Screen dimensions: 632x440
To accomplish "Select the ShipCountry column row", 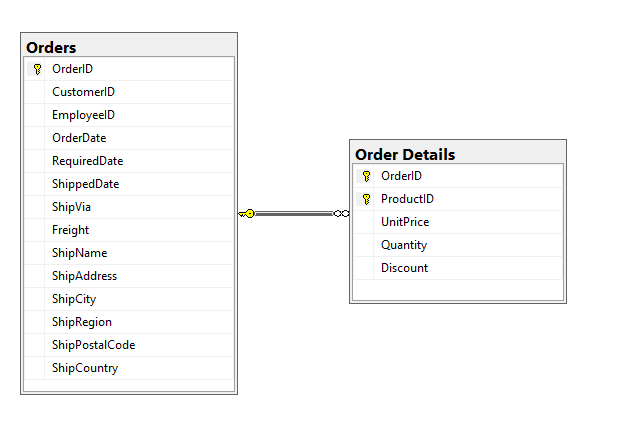I will (x=129, y=368).
